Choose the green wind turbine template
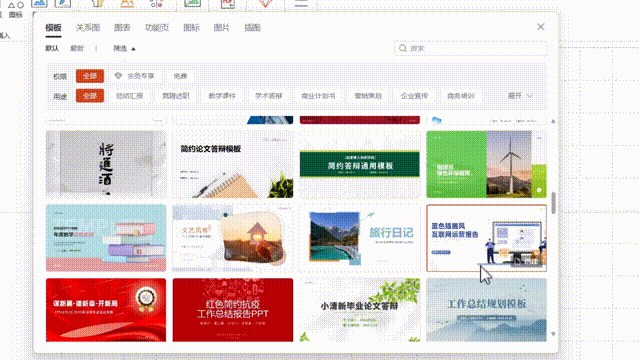640x360 pixels. coord(486,164)
